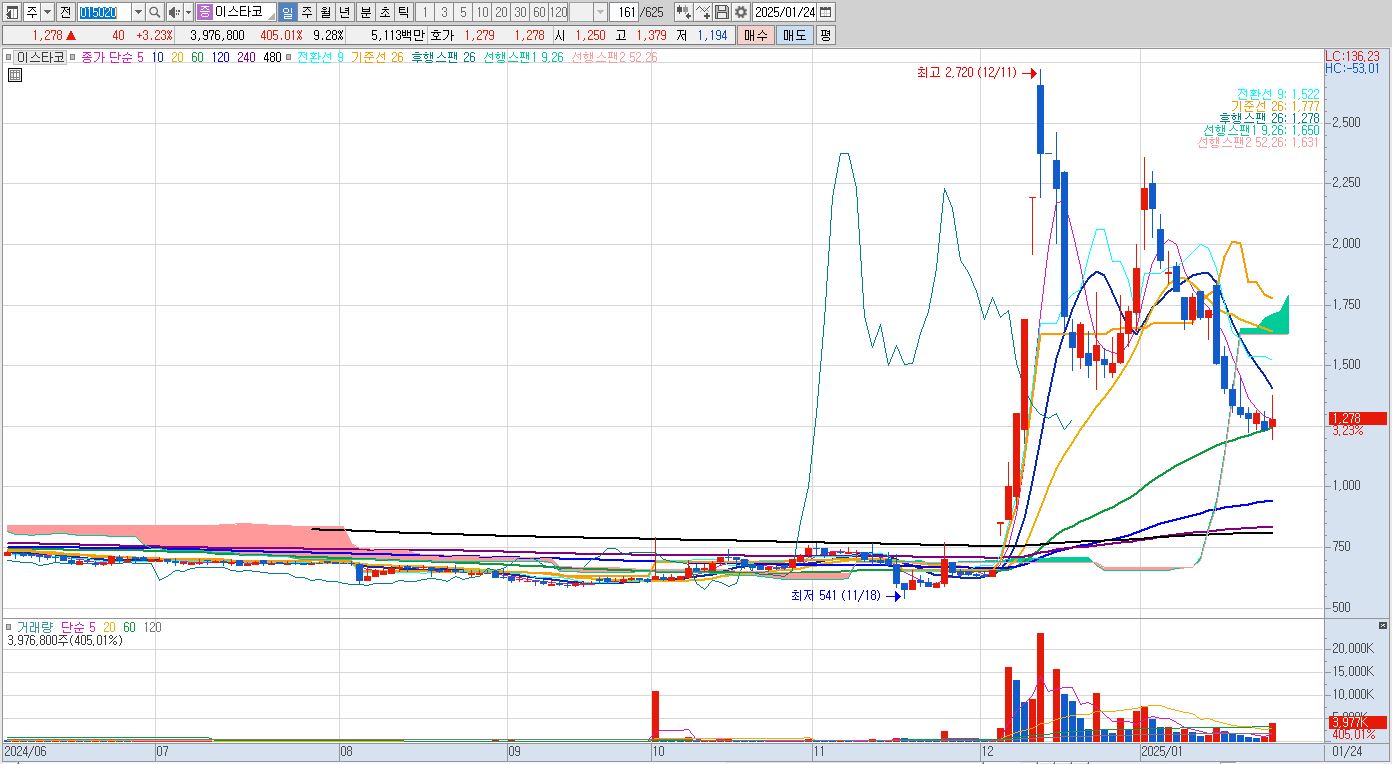Screen dimensions: 1392x764
Task: Click the line drawing tool icon
Action: tap(703, 12)
